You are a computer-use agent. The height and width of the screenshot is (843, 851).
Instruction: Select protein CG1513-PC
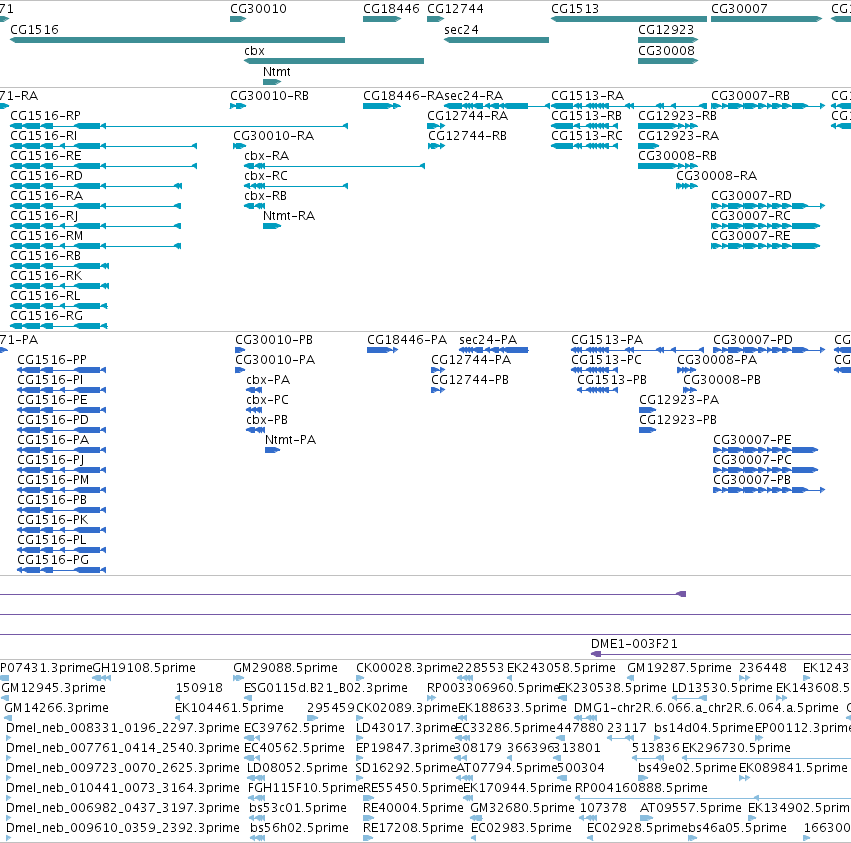594,370
